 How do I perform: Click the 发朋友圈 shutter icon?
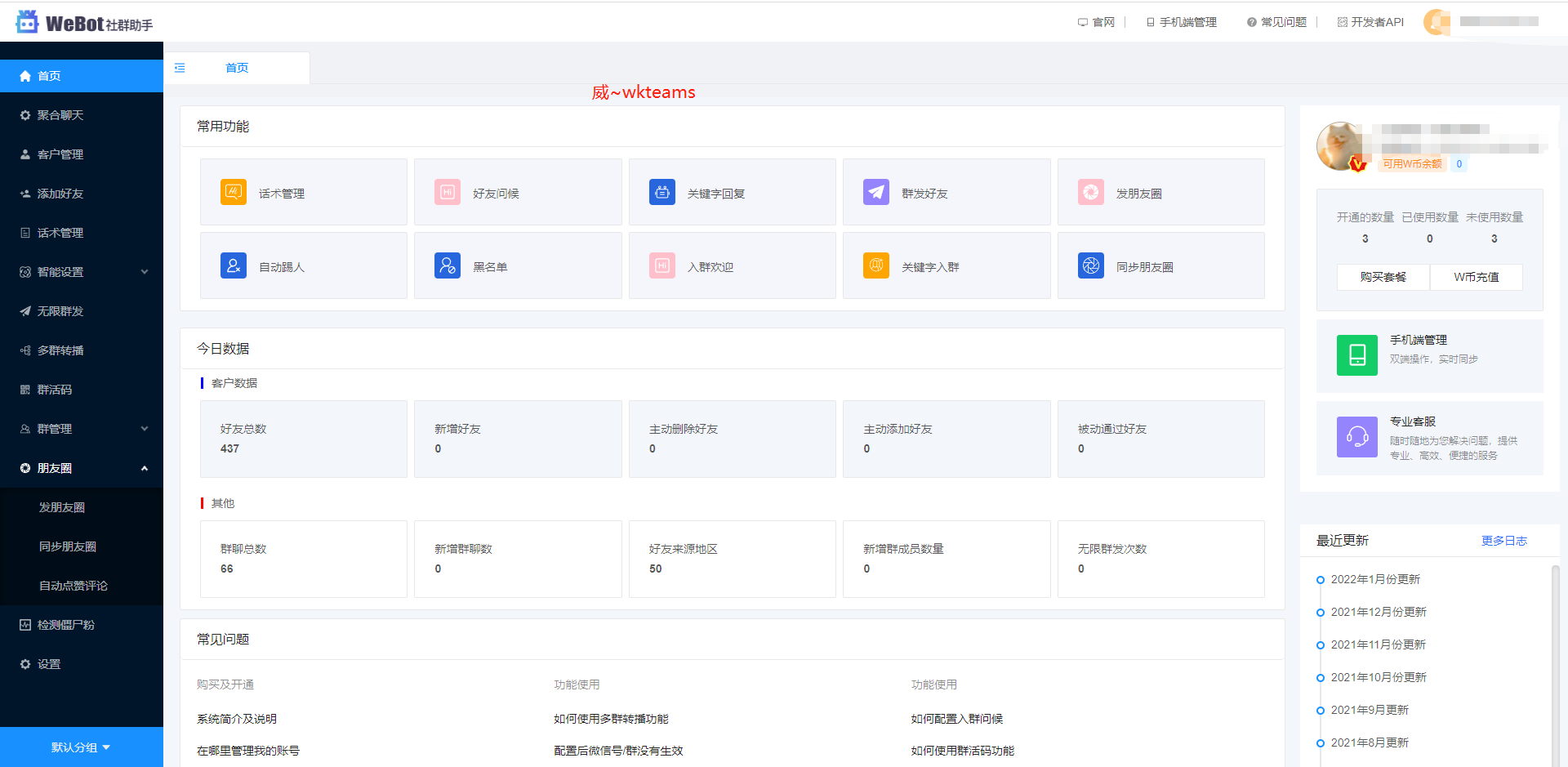point(1091,192)
